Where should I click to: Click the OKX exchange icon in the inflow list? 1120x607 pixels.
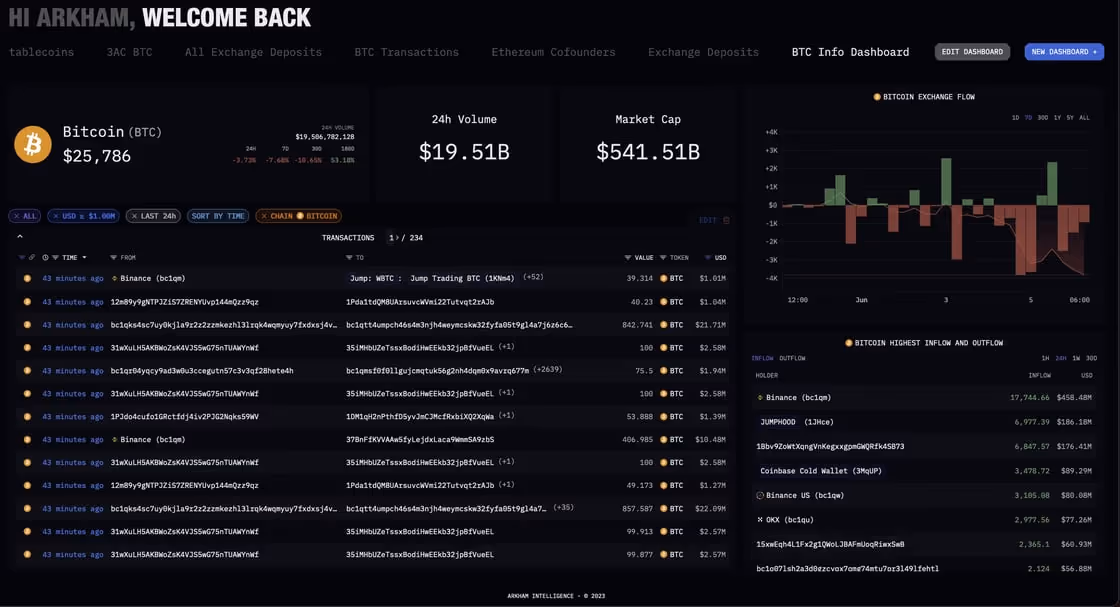tap(760, 519)
